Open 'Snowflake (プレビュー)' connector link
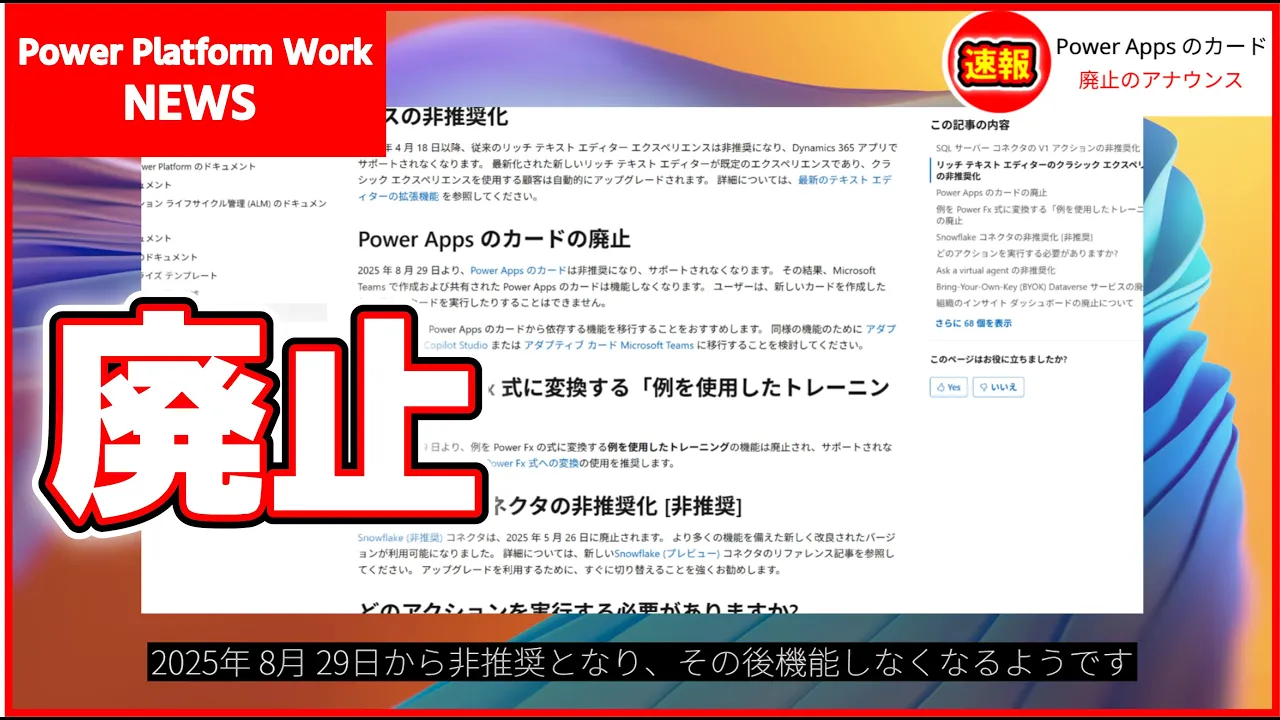 [667, 553]
